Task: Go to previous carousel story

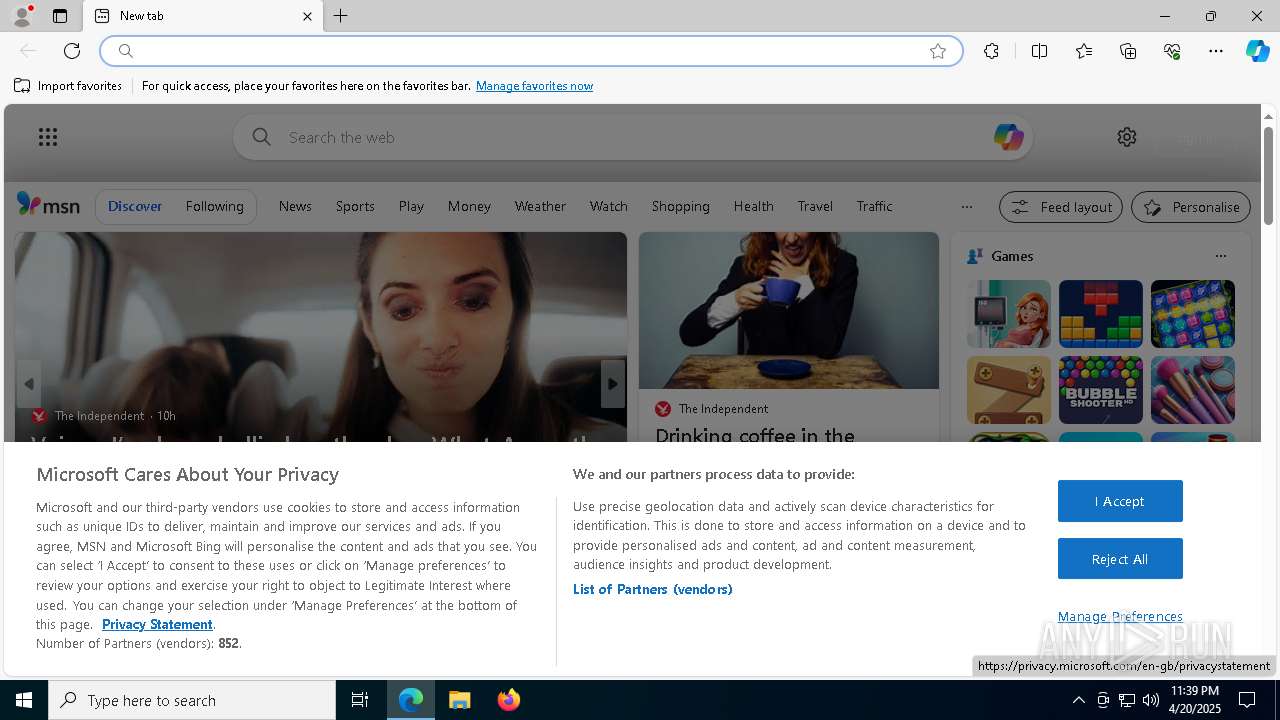Action: coord(29,384)
